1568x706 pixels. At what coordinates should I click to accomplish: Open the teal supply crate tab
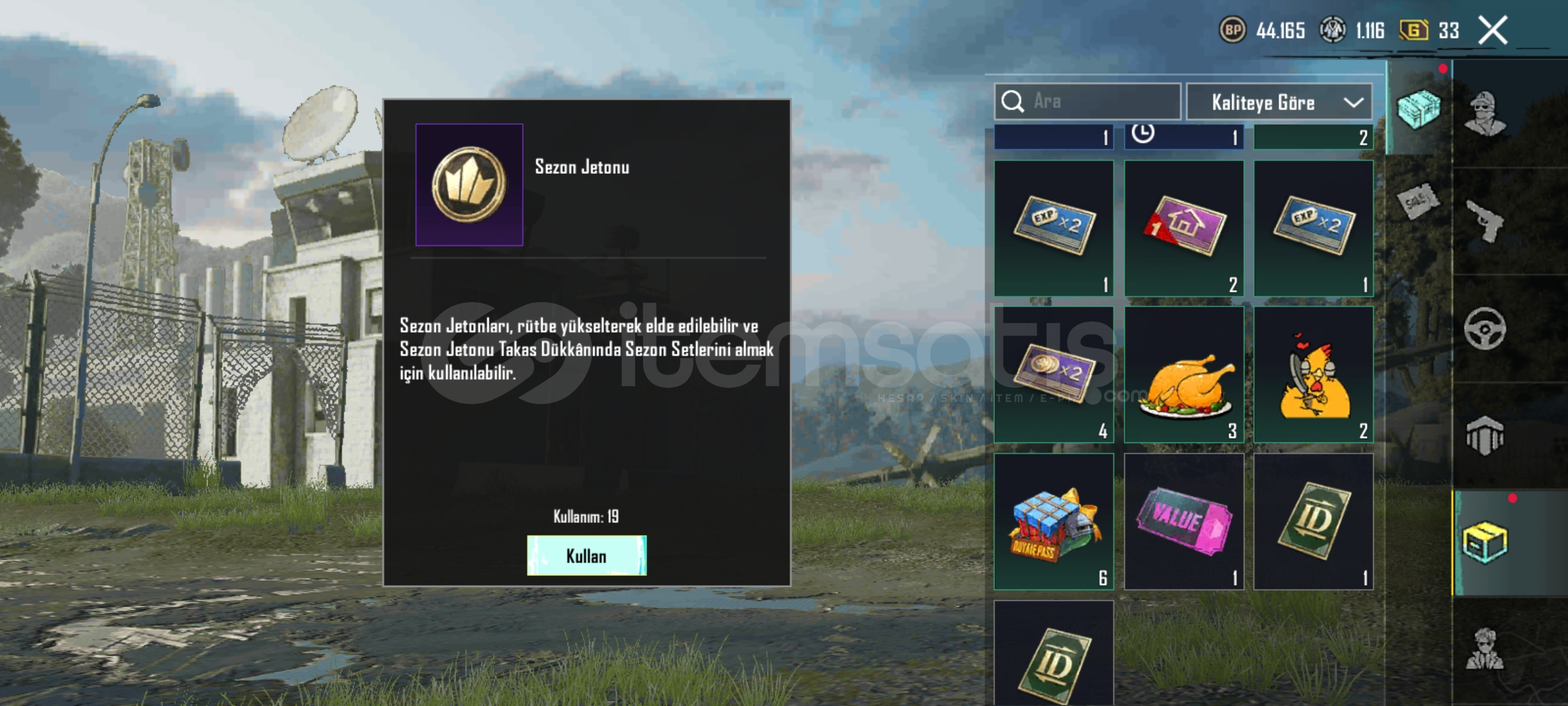click(1418, 109)
